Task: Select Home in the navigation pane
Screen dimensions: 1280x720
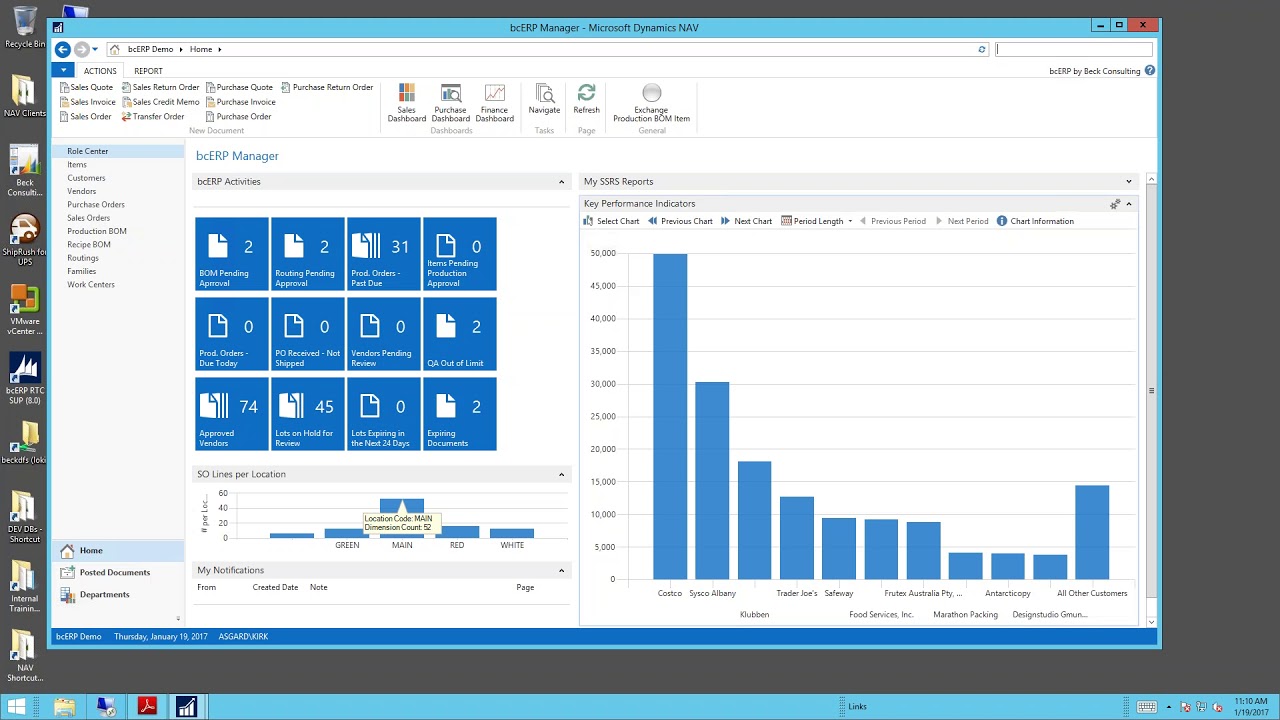Action: [118, 551]
